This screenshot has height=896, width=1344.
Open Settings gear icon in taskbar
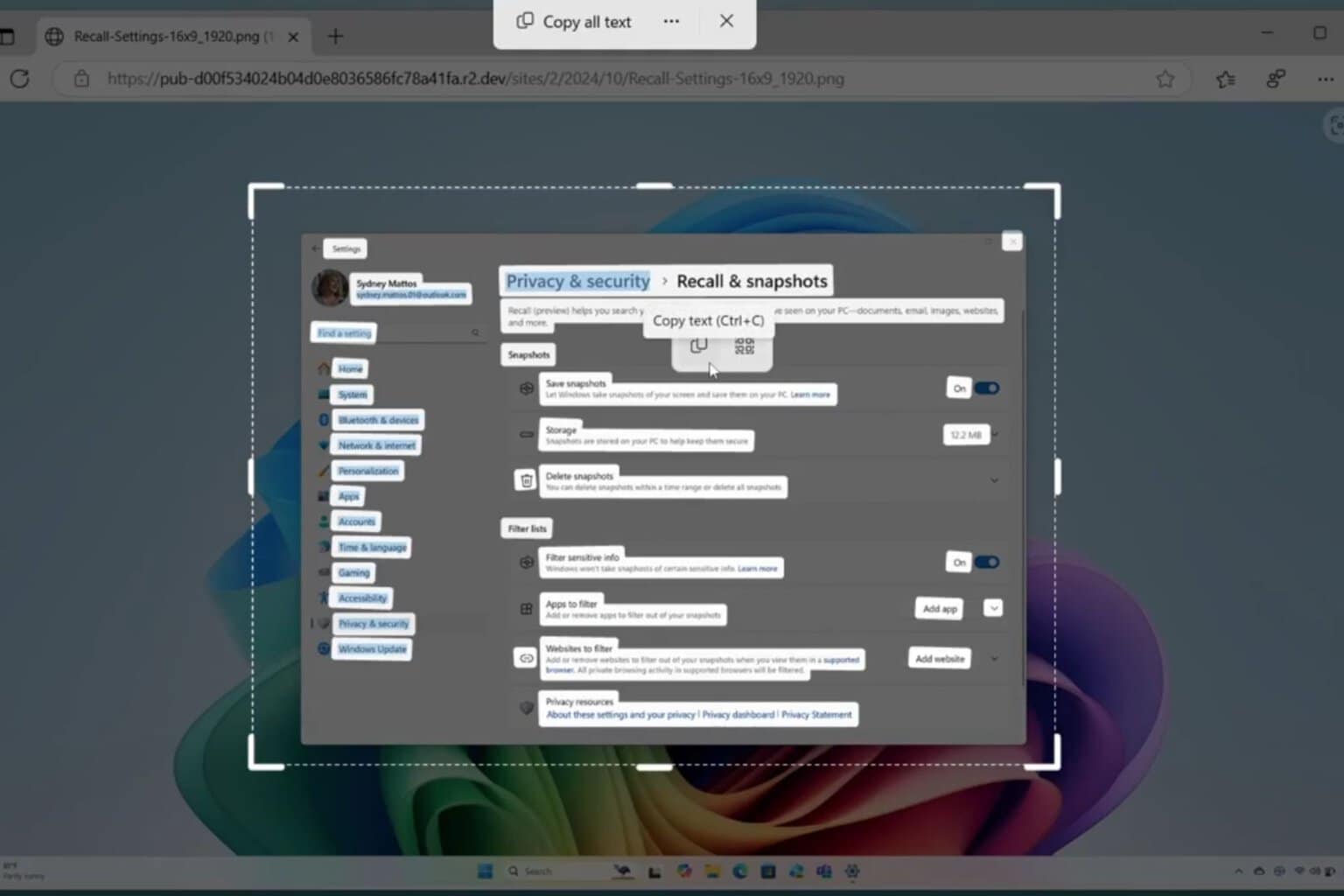coord(852,871)
